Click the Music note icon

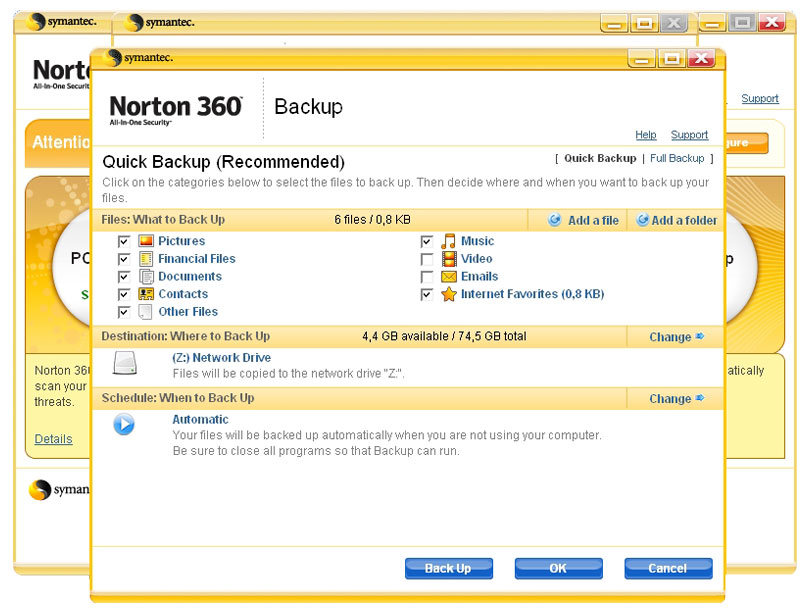(x=448, y=241)
